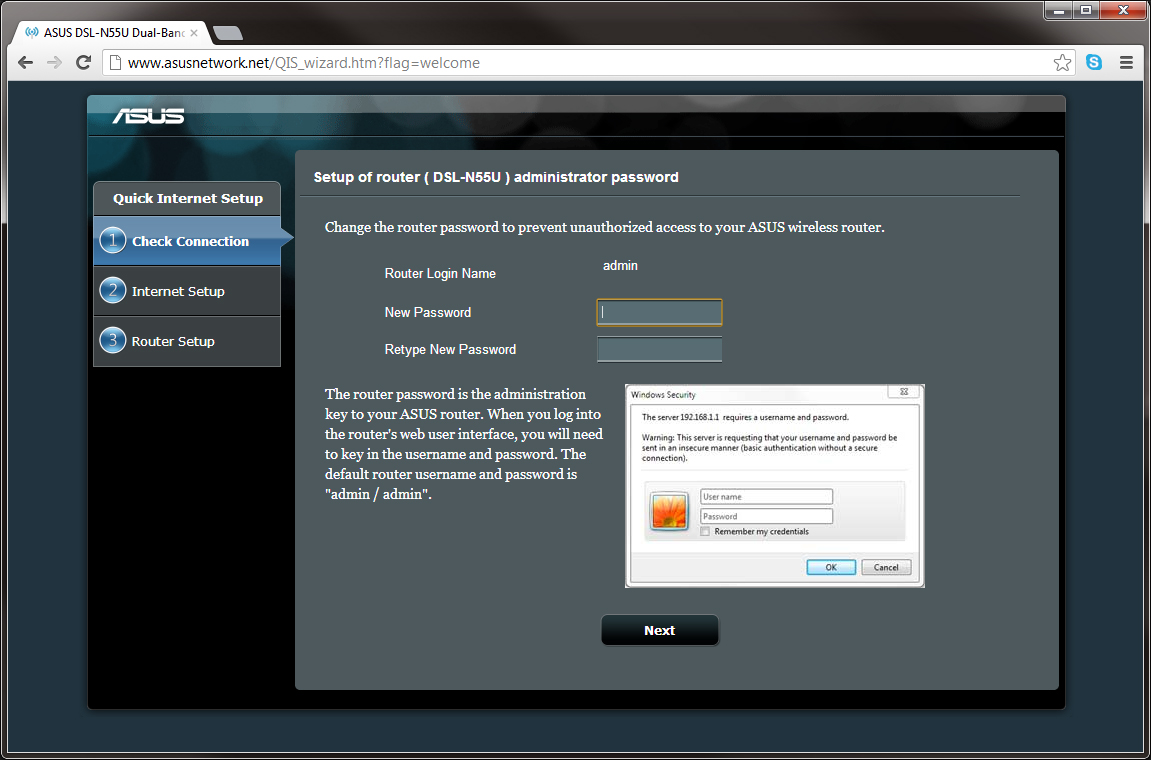Screen dimensions: 1151x760
Task: Focus the Retype New Password field
Action: click(659, 350)
